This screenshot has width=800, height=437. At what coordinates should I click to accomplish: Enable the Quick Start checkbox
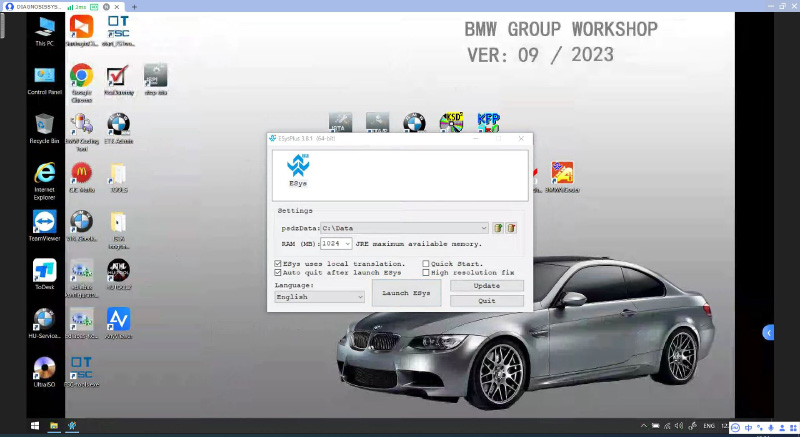pyautogui.click(x=426, y=264)
